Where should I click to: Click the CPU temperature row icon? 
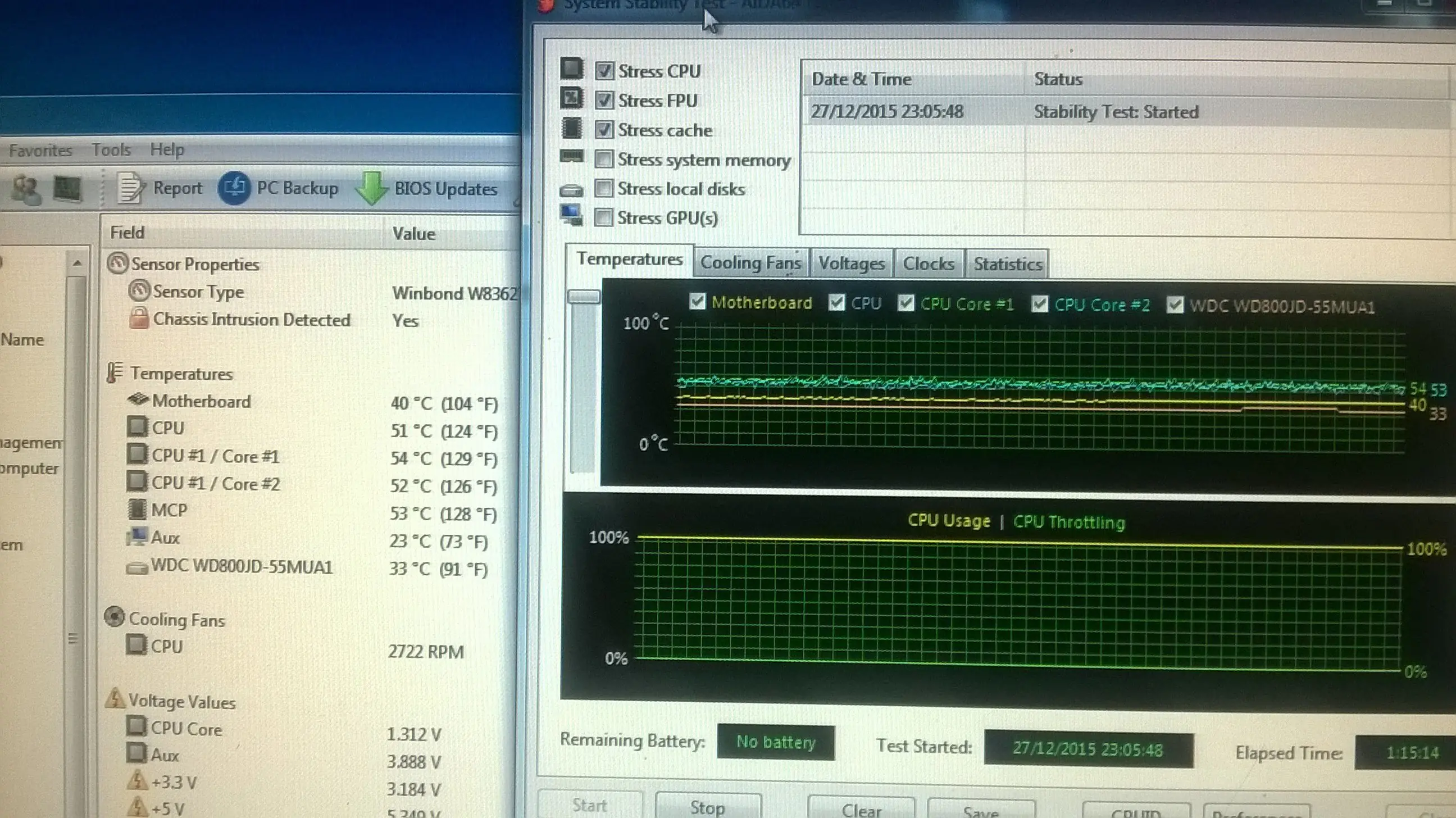(137, 426)
